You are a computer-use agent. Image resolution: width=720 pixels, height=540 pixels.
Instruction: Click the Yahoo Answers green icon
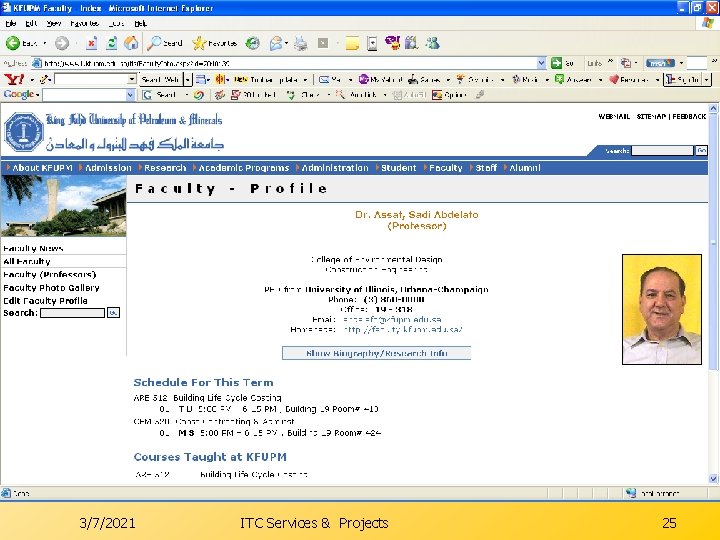pos(559,79)
